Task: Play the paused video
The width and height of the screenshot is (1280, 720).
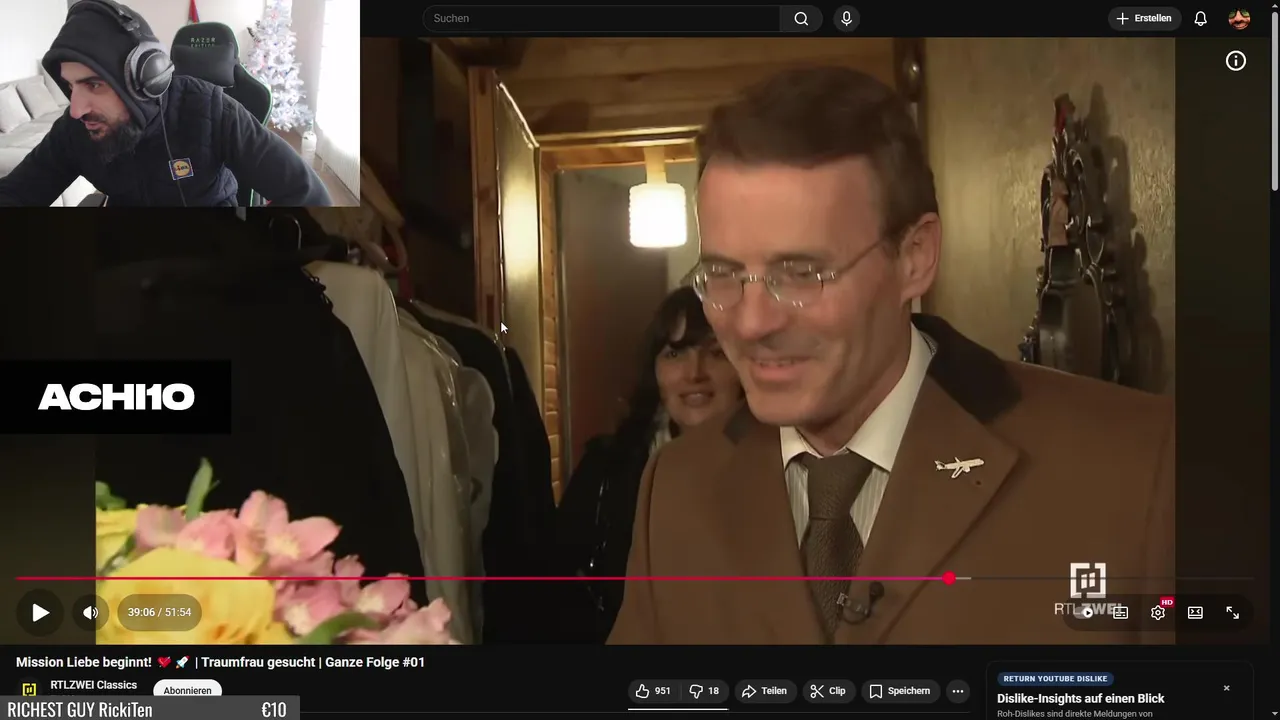Action: tap(40, 613)
